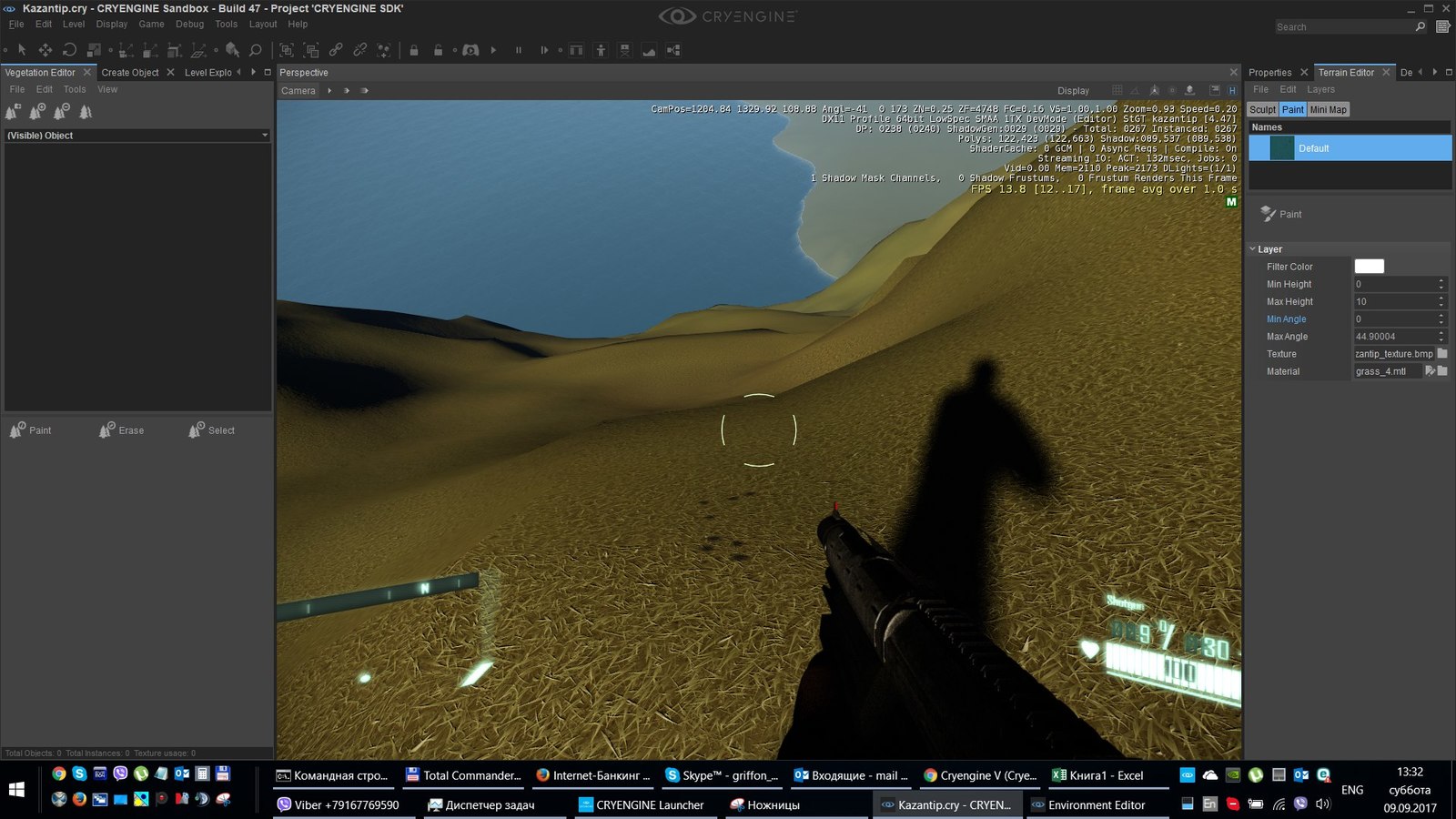Switch to the Level Explorer tab

[x=208, y=72]
